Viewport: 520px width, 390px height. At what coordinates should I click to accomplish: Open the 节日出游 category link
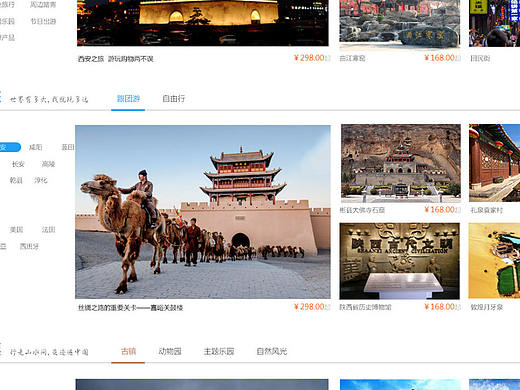tap(43, 21)
